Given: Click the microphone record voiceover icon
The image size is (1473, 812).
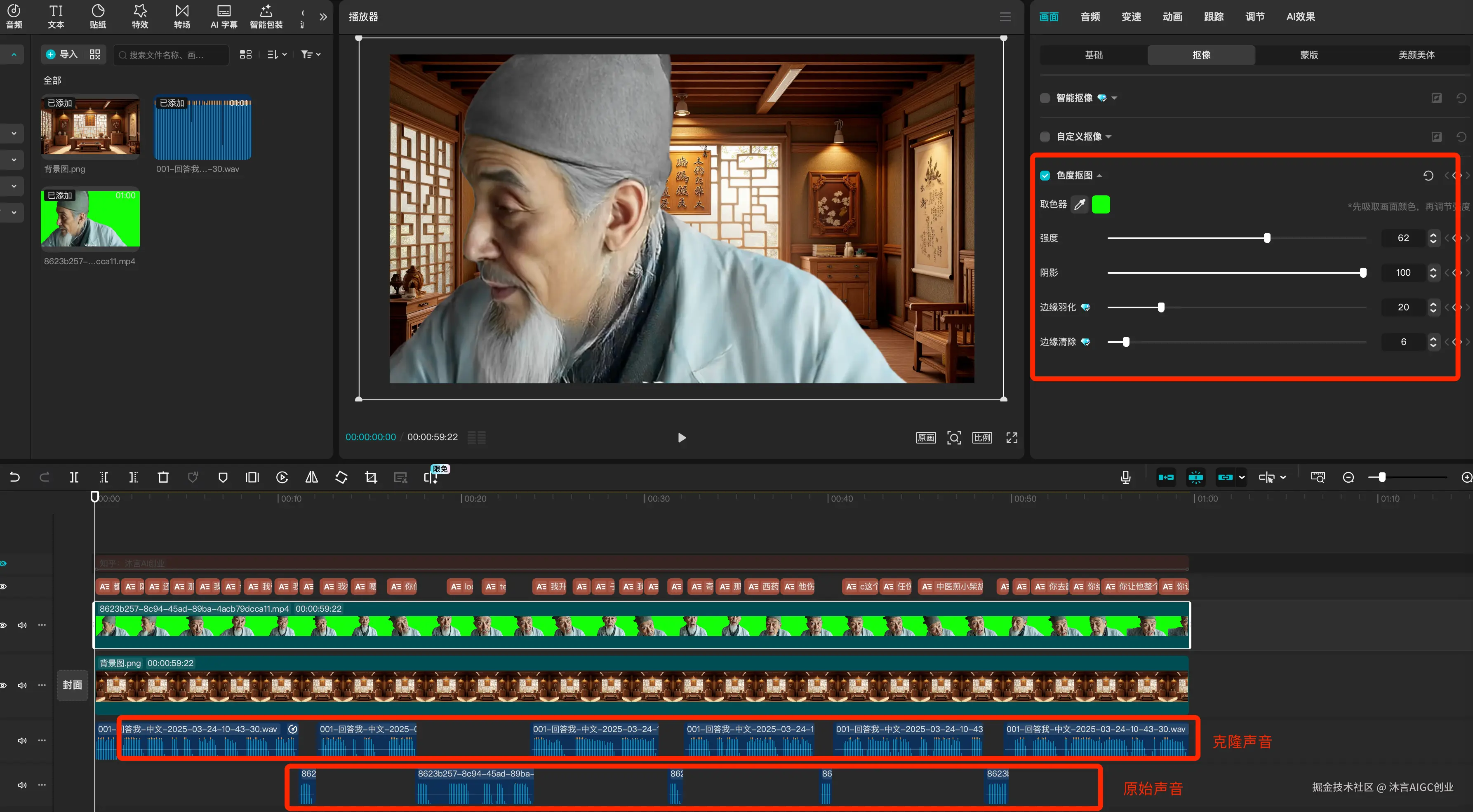Looking at the screenshot, I should pyautogui.click(x=1125, y=477).
